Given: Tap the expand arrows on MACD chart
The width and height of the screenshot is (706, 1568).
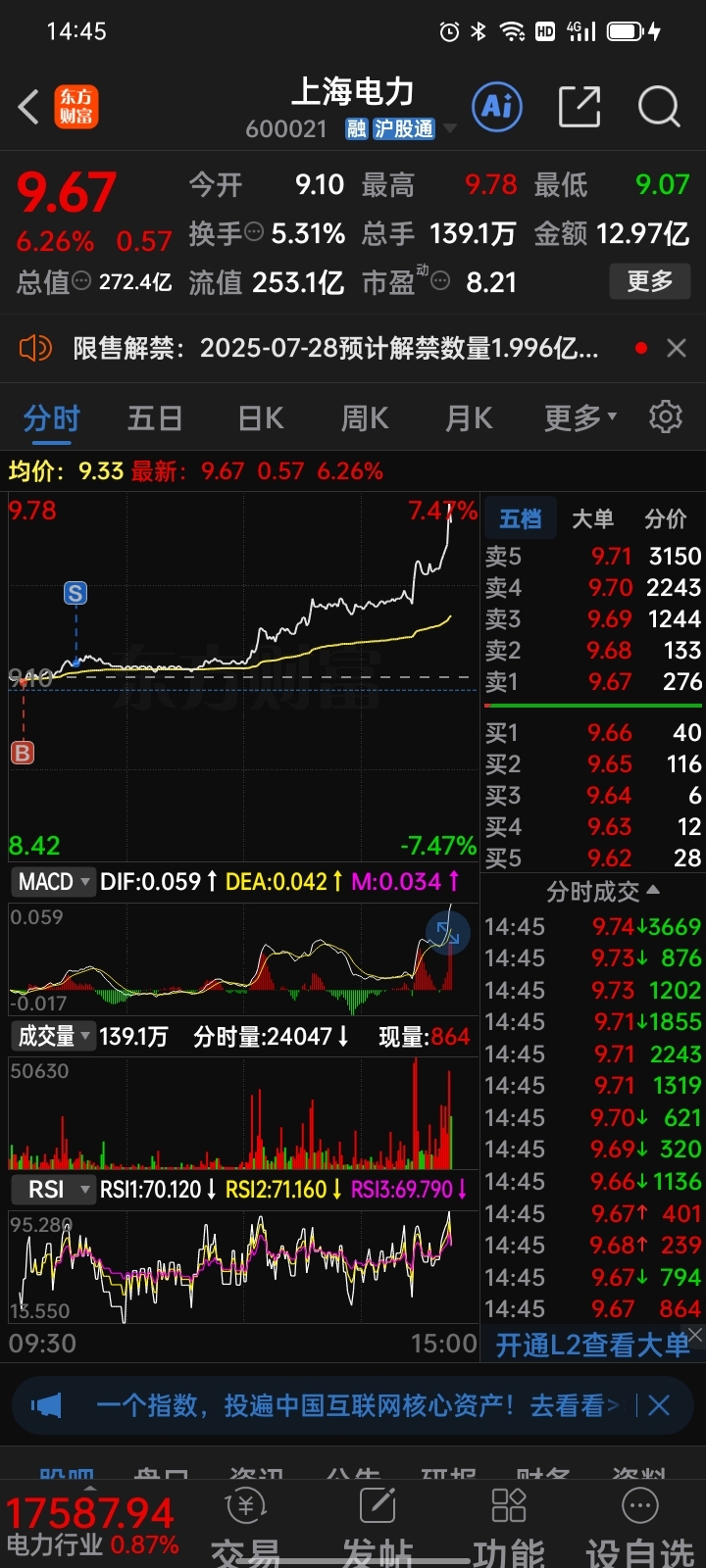Looking at the screenshot, I should click(447, 932).
